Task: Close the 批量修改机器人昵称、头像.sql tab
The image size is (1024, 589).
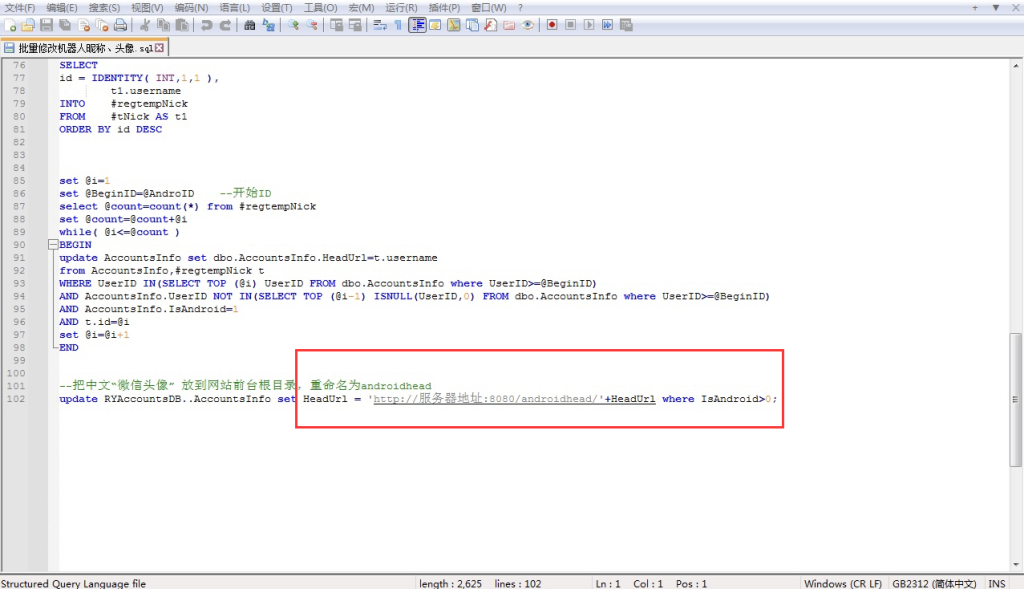Action: click(x=160, y=47)
